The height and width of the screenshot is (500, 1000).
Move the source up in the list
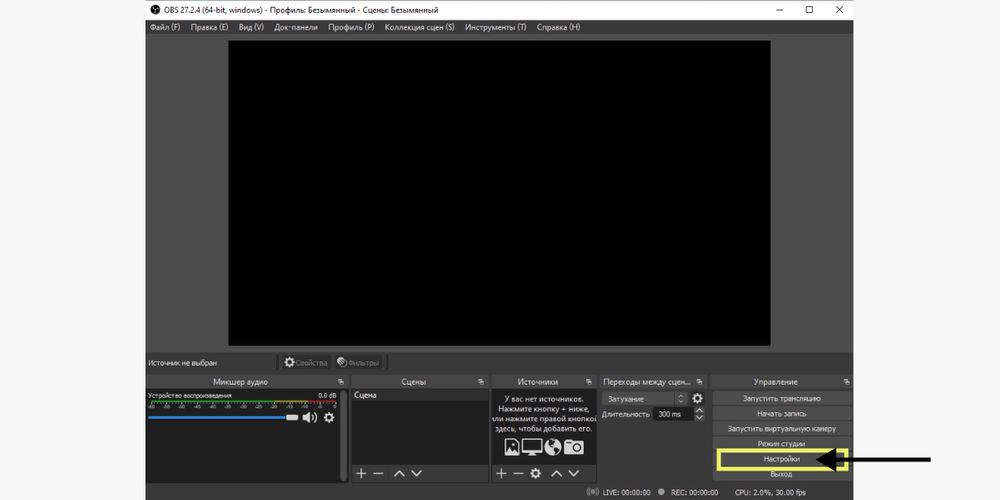(557, 473)
